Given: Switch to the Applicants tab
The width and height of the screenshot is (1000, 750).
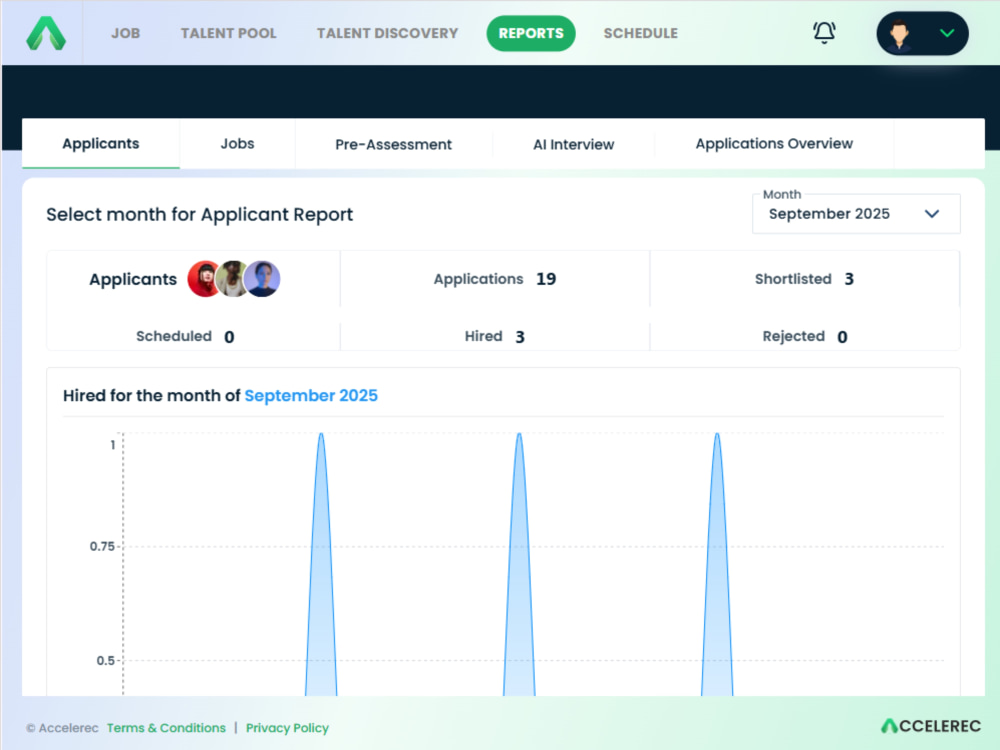Looking at the screenshot, I should 101,143.
